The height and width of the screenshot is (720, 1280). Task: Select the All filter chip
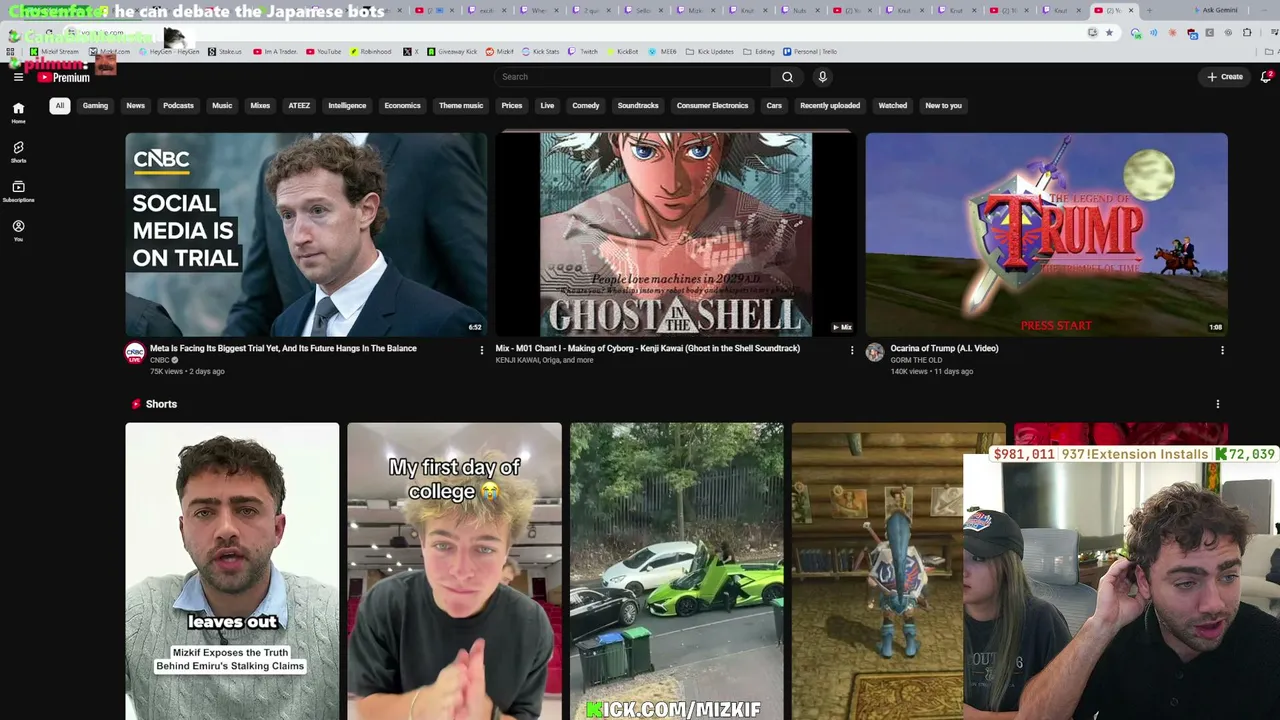(60, 105)
